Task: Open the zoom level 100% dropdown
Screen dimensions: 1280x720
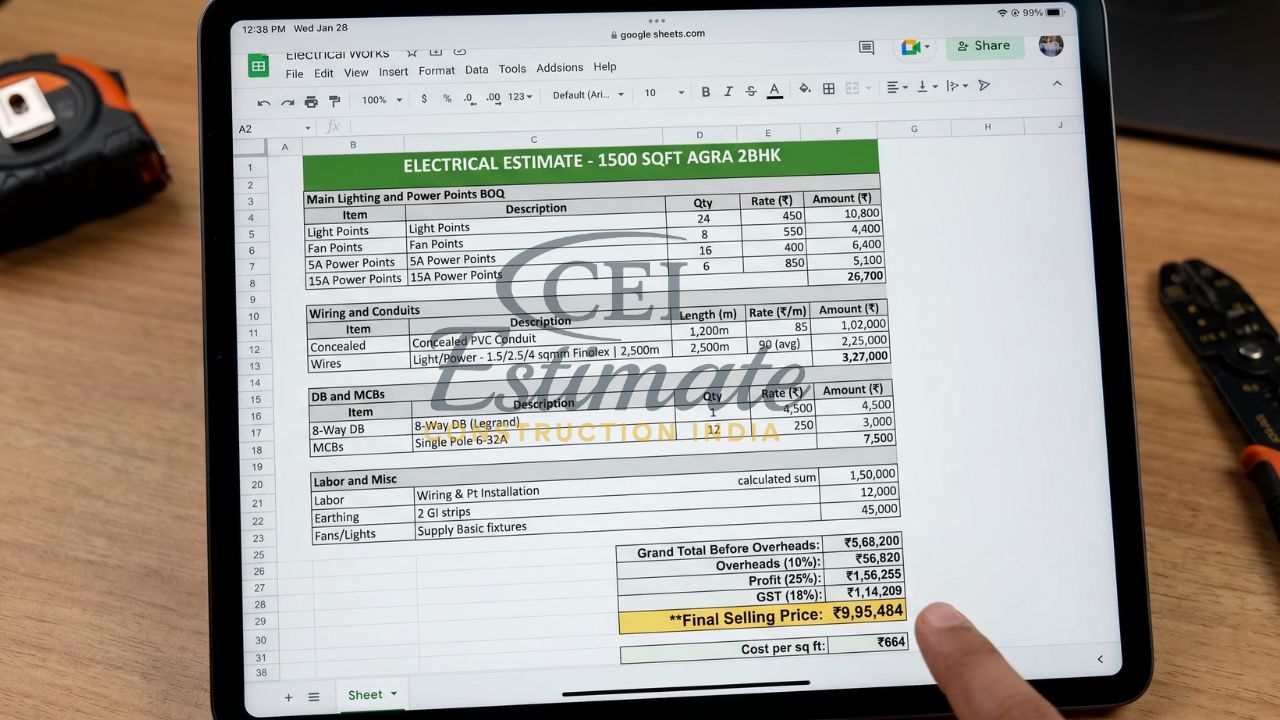Action: (x=380, y=100)
